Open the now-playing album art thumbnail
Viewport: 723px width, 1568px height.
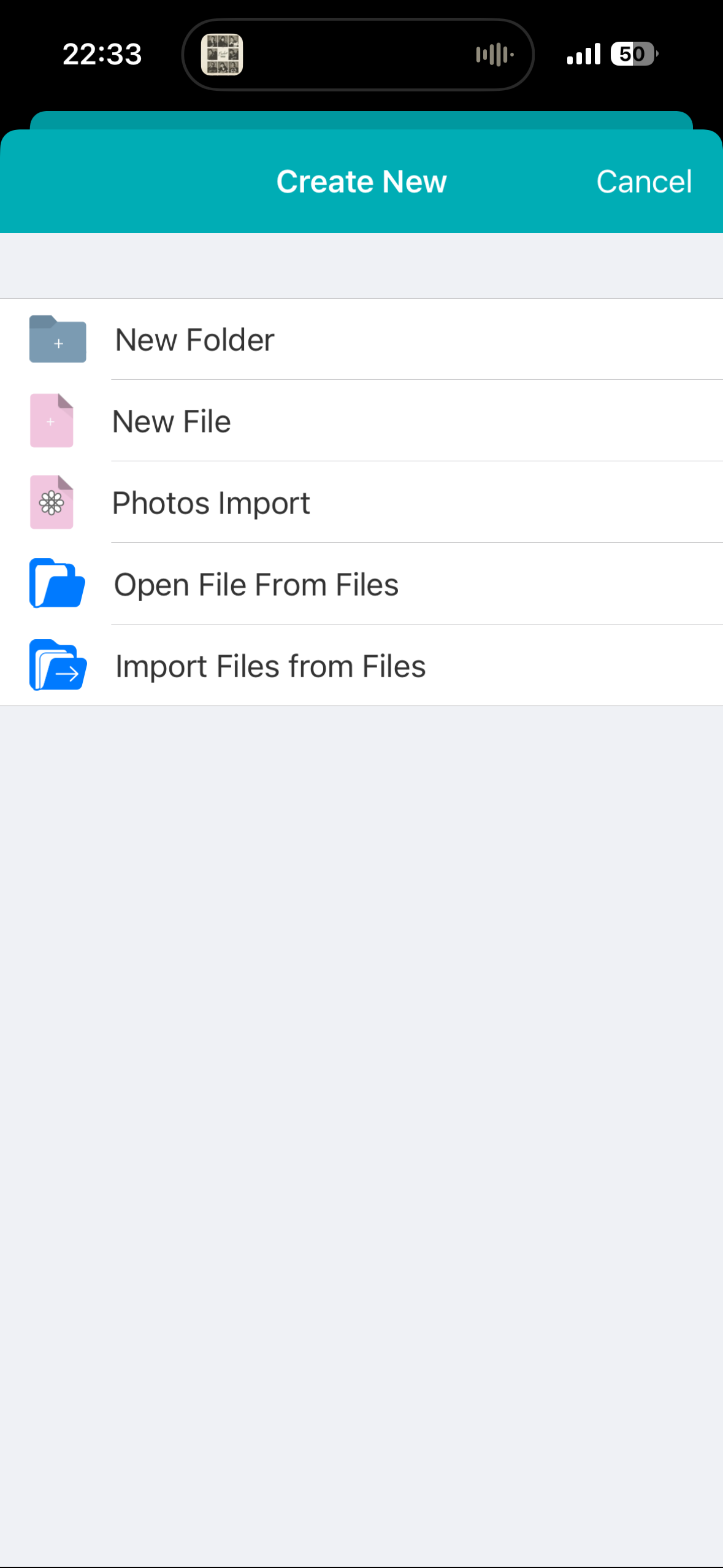pyautogui.click(x=222, y=55)
